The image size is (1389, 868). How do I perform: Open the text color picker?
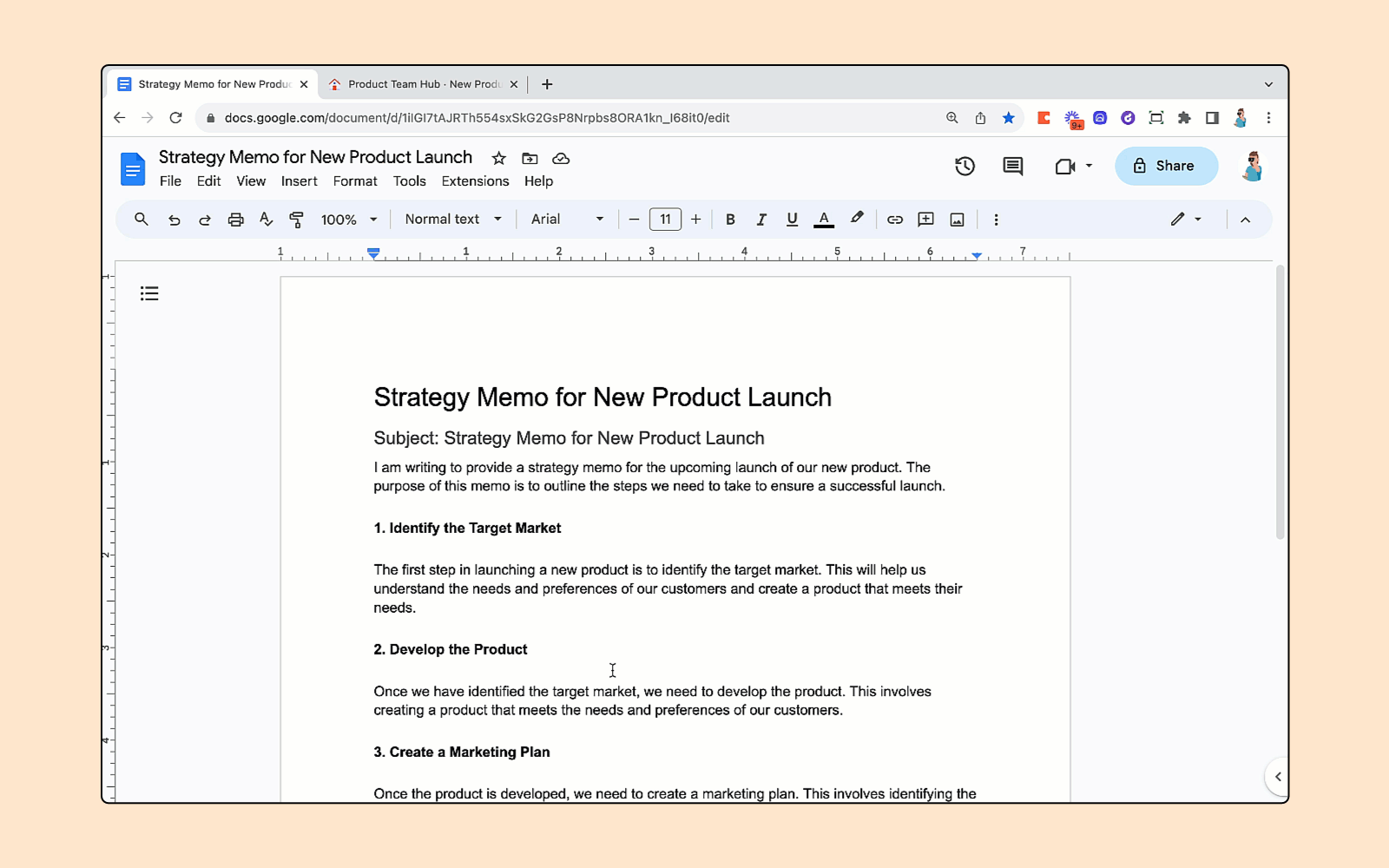[x=824, y=220]
